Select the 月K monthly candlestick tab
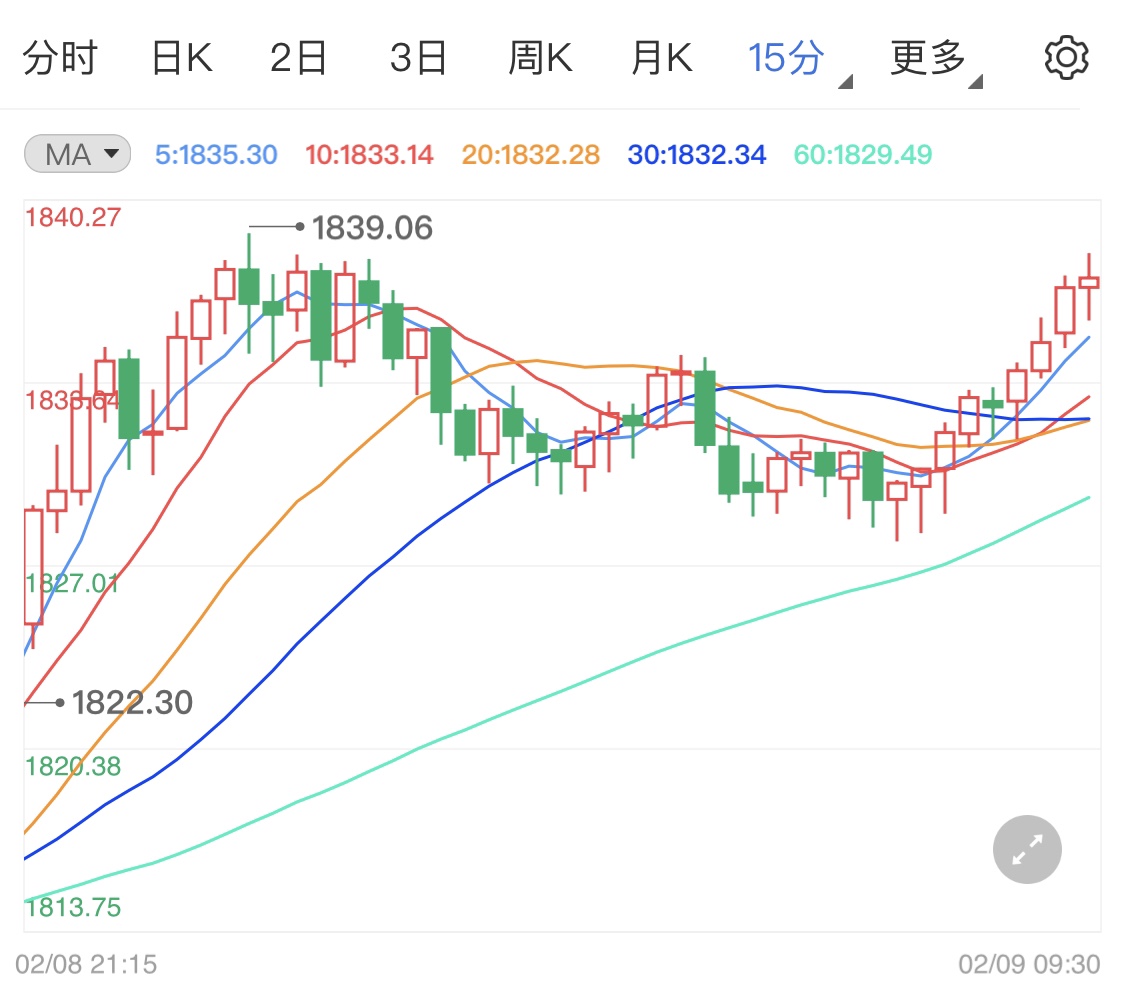This screenshot has height=991, width=1125. [662, 58]
